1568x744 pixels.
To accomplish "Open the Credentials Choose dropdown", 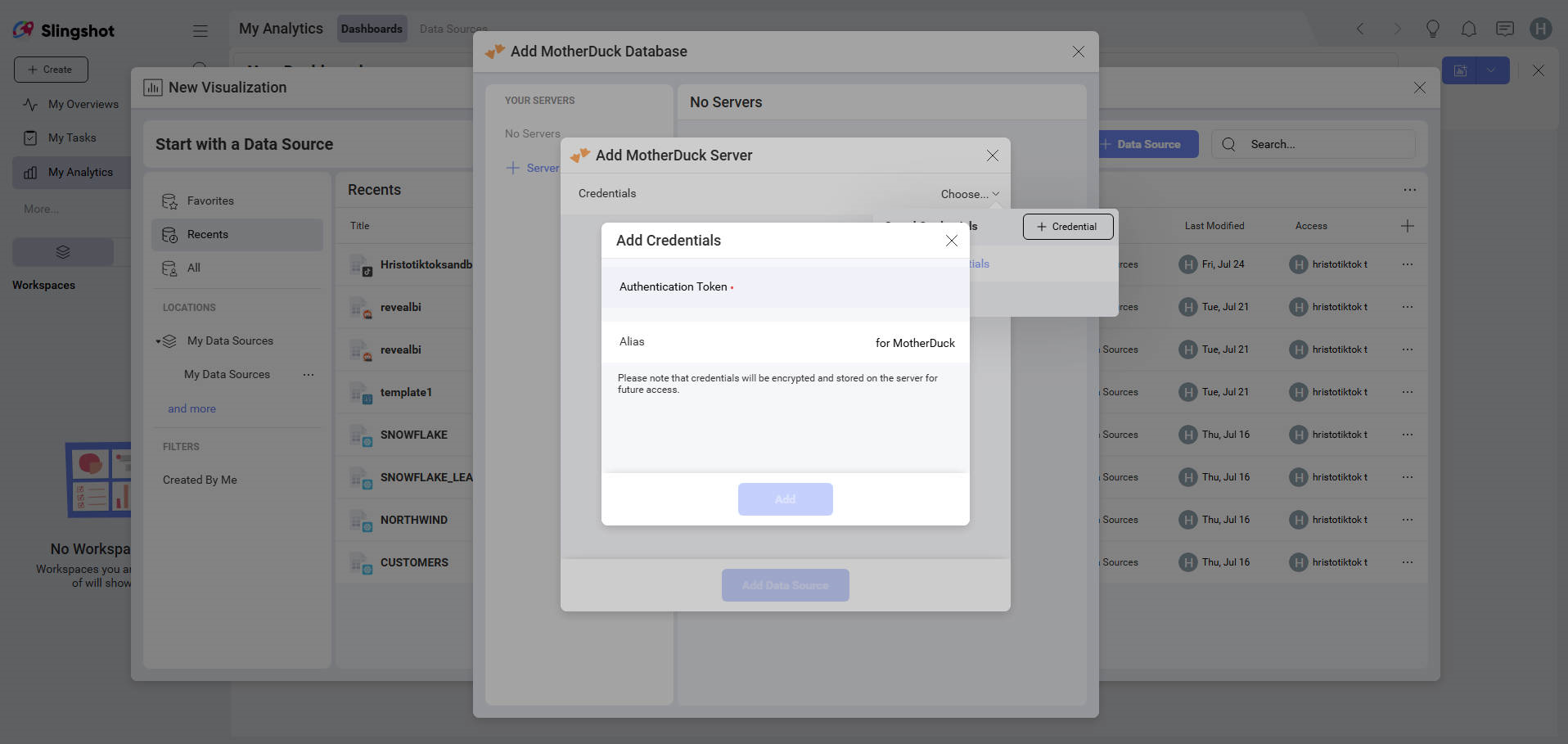I will tap(970, 194).
